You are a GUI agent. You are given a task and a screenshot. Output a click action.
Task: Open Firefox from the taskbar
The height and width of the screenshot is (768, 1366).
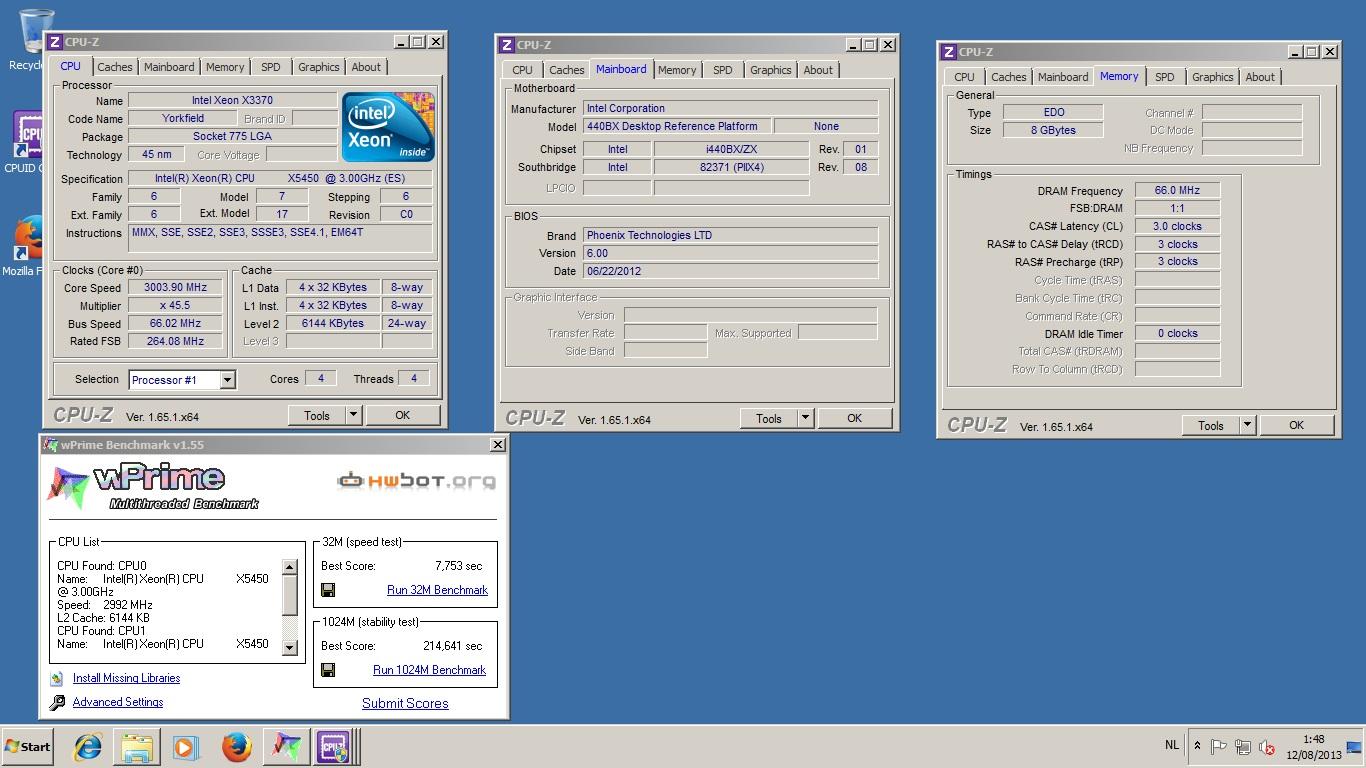236,747
